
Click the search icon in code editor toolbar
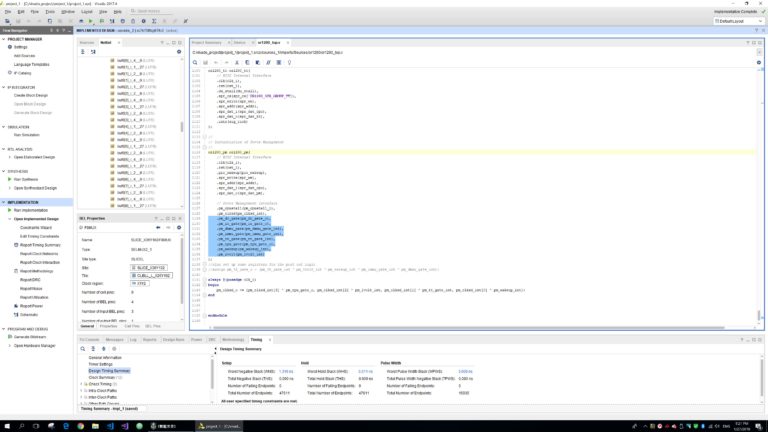pyautogui.click(x=195, y=63)
